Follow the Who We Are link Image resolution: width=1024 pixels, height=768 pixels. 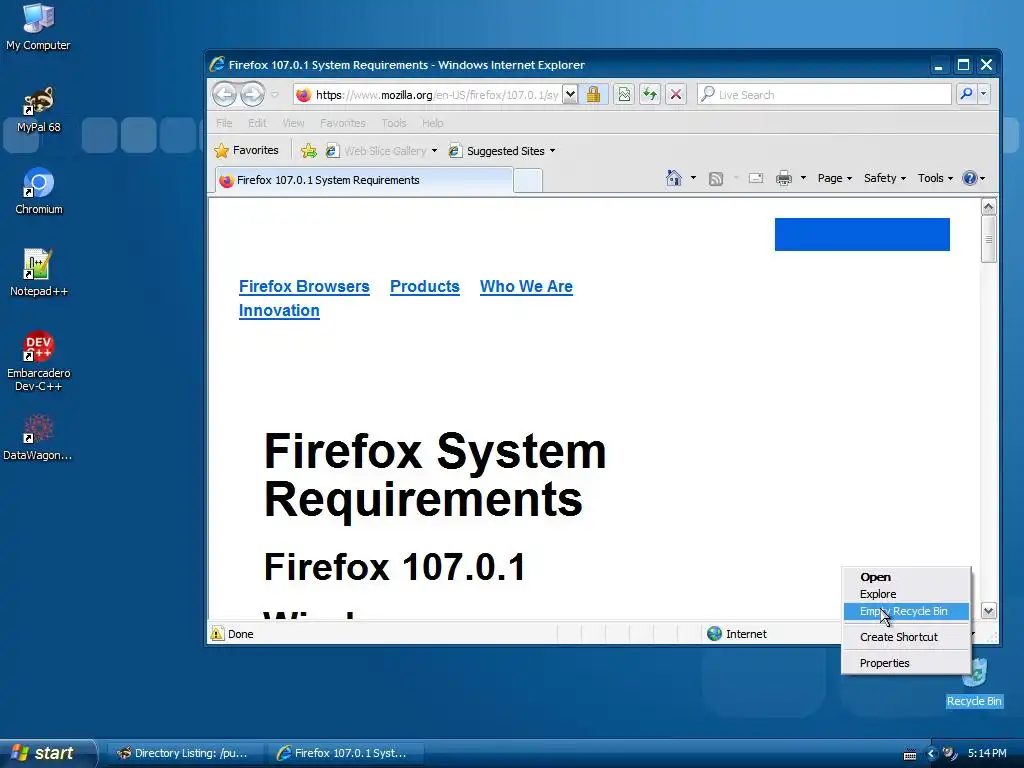(x=526, y=286)
